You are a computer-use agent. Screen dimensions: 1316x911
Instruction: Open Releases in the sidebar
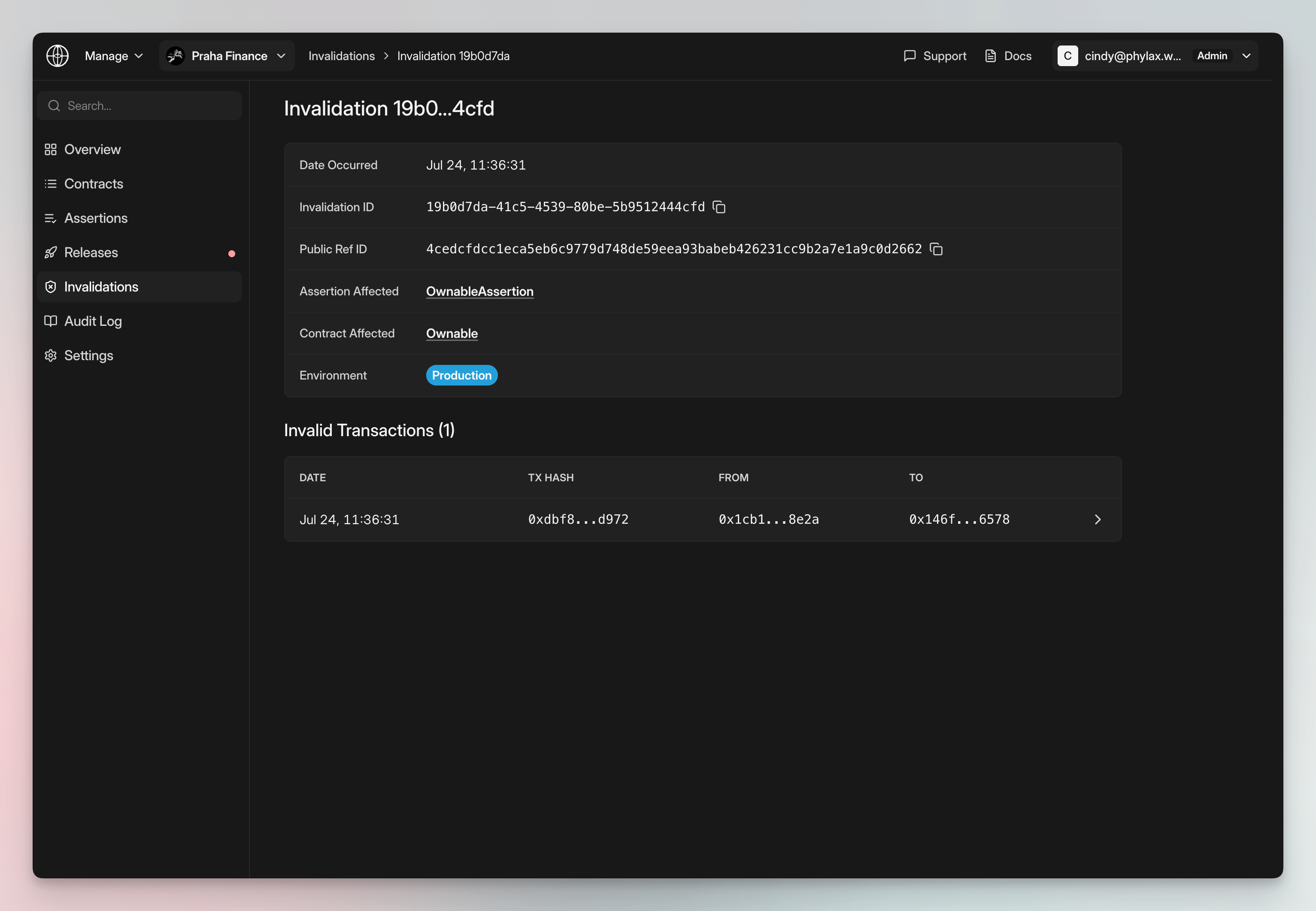click(139, 252)
